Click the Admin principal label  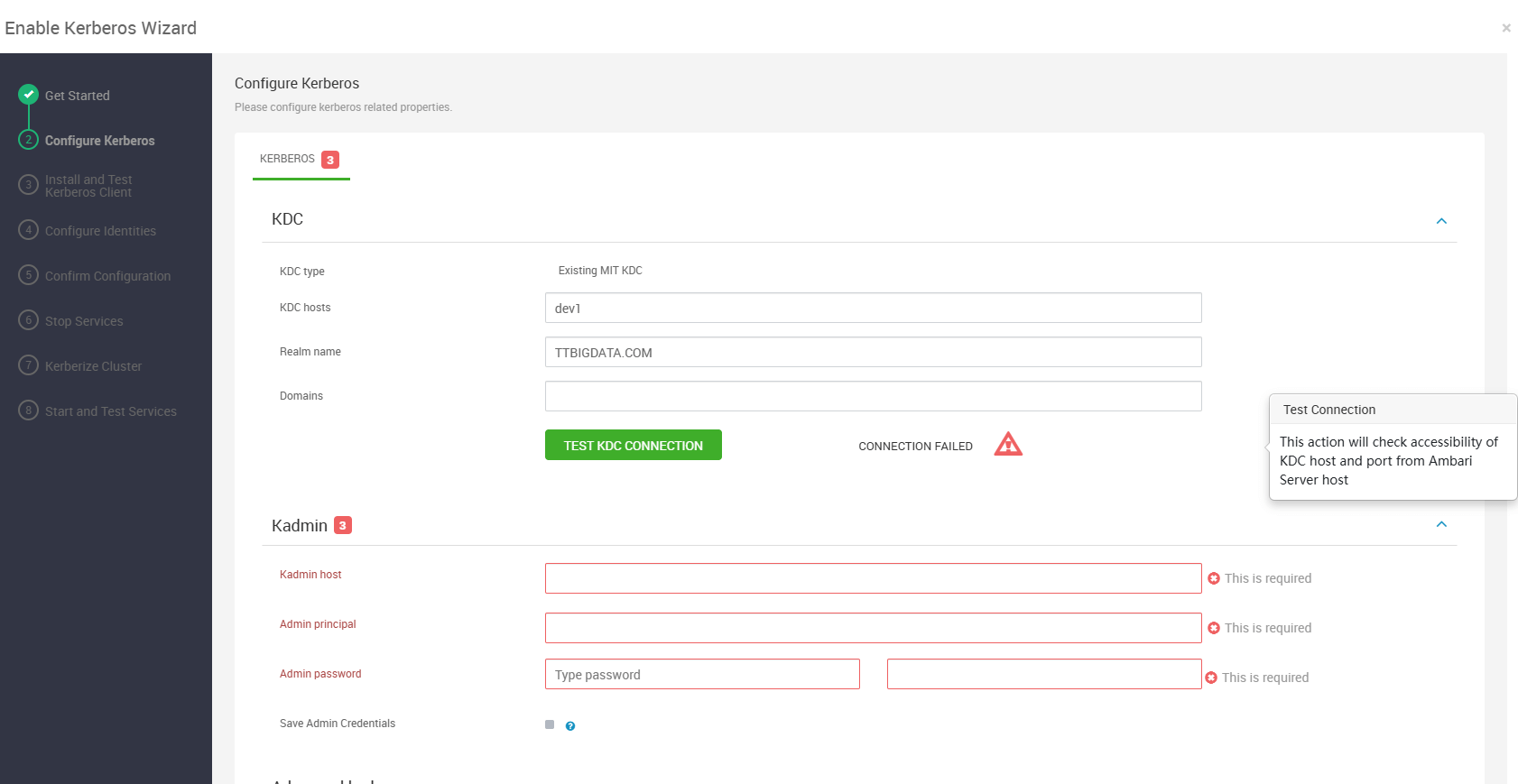(318, 624)
